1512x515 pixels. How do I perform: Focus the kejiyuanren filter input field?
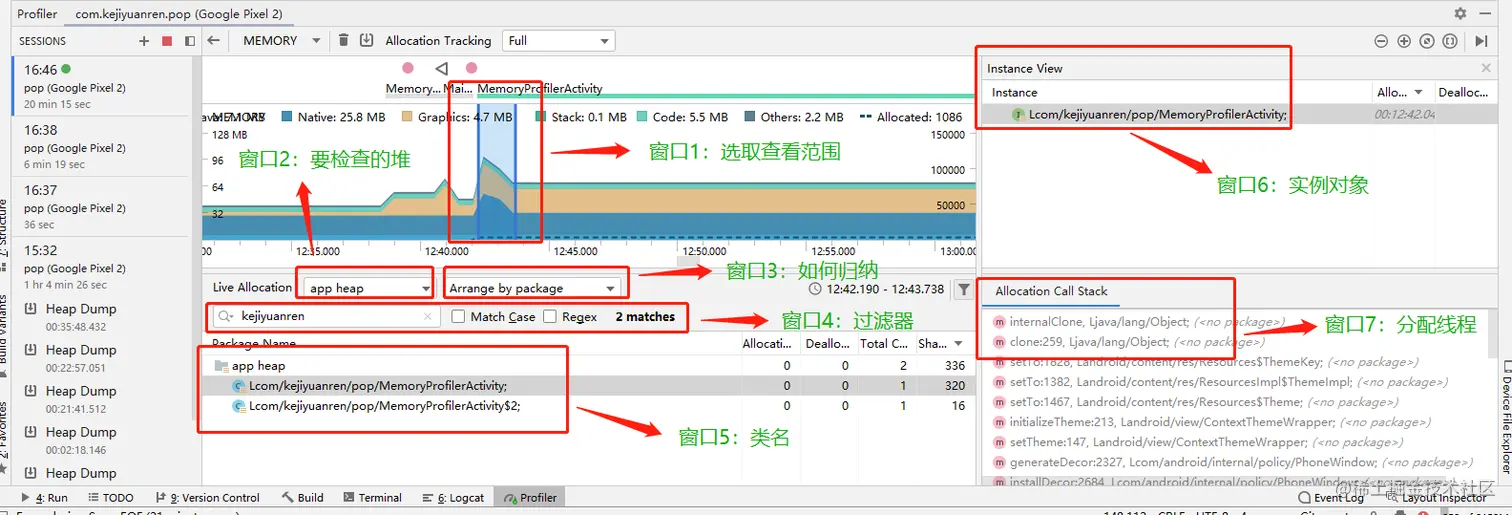click(326, 316)
